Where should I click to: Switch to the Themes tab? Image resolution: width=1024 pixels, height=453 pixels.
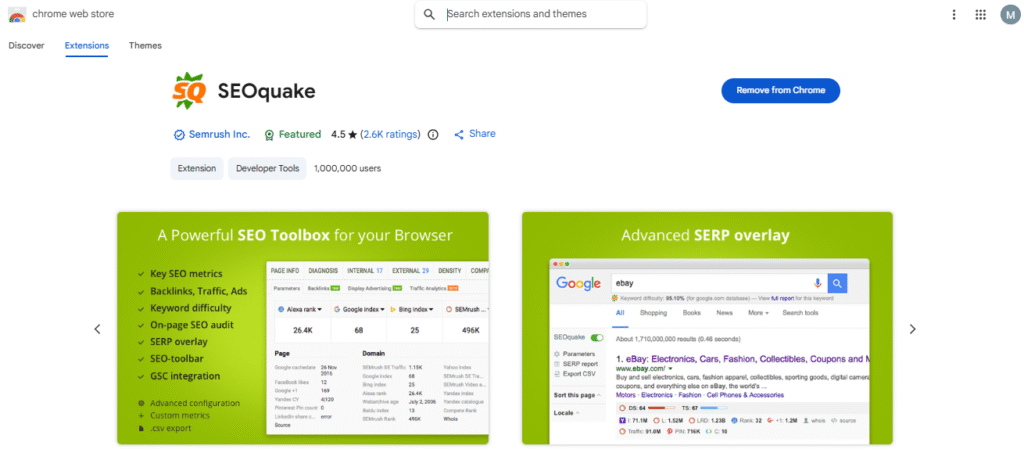tap(145, 46)
